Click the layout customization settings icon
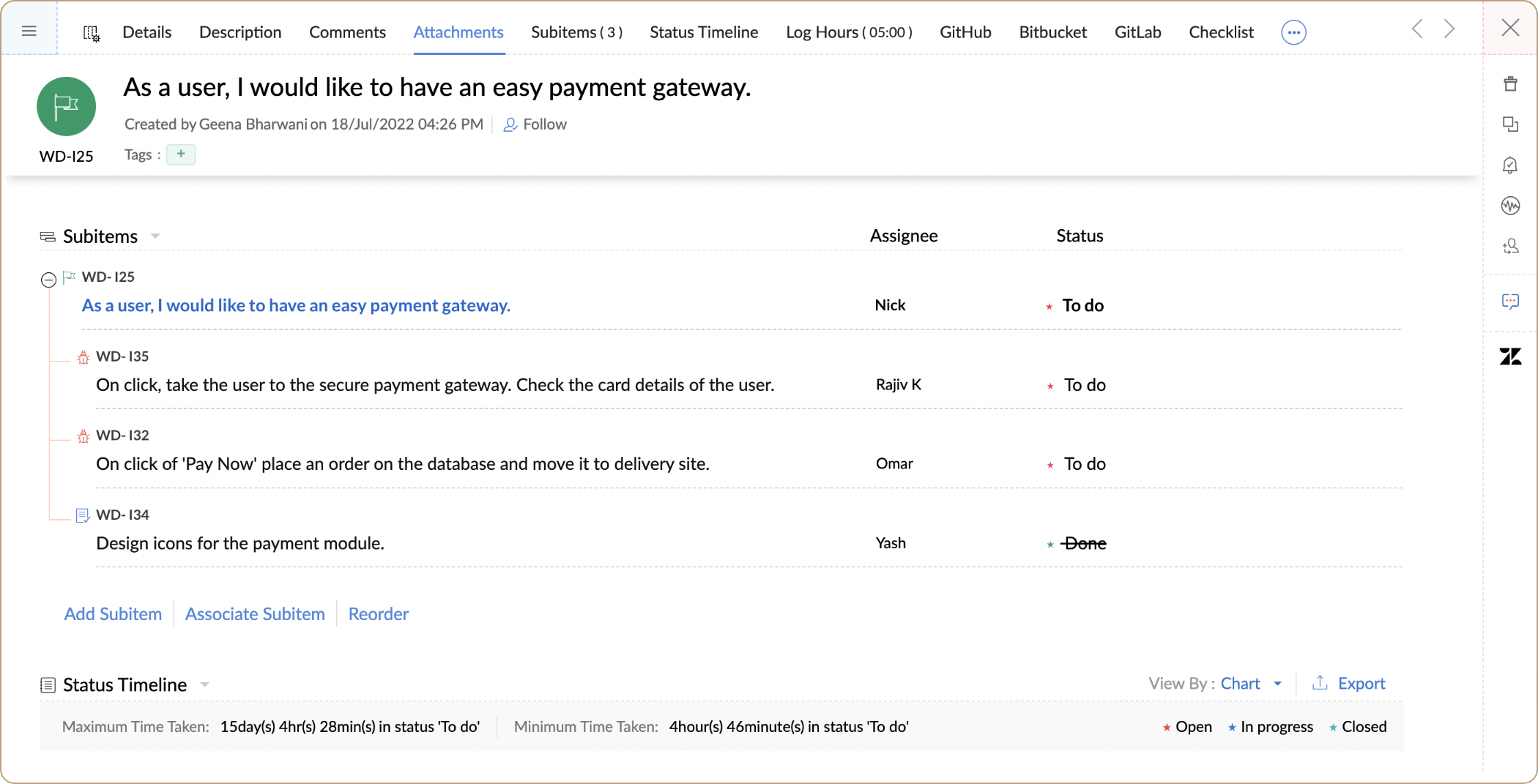 click(92, 33)
